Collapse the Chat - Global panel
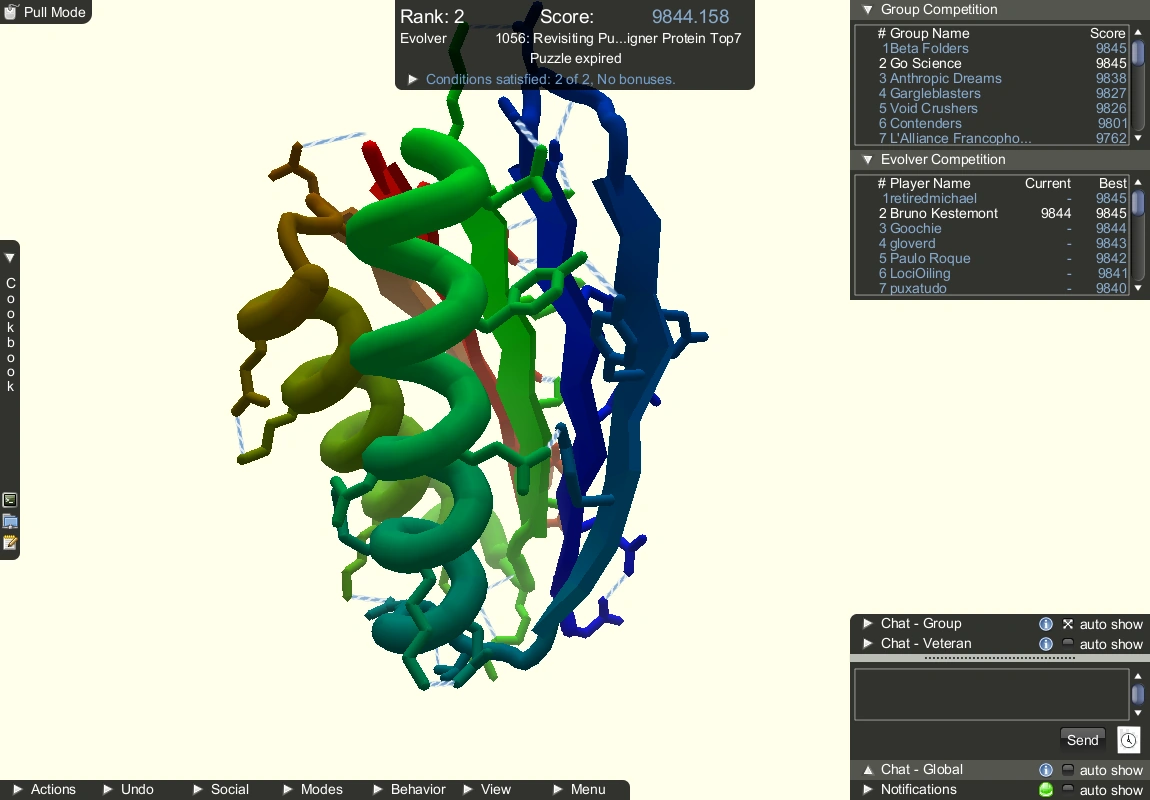The image size is (1150, 800). (x=867, y=770)
